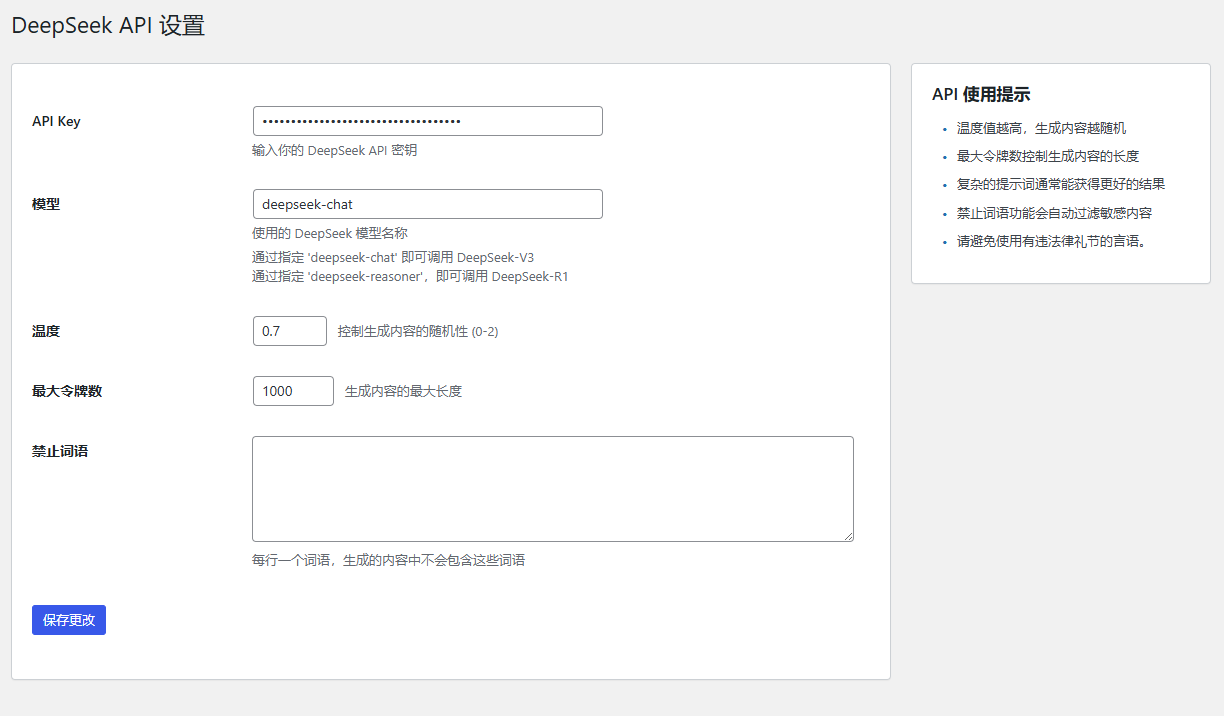Click the 模型 label
The image size is (1224, 716).
tap(46, 204)
